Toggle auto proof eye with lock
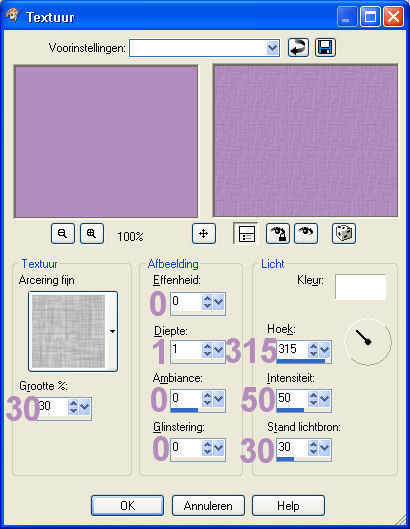The height and width of the screenshot is (529, 410). coord(278,233)
